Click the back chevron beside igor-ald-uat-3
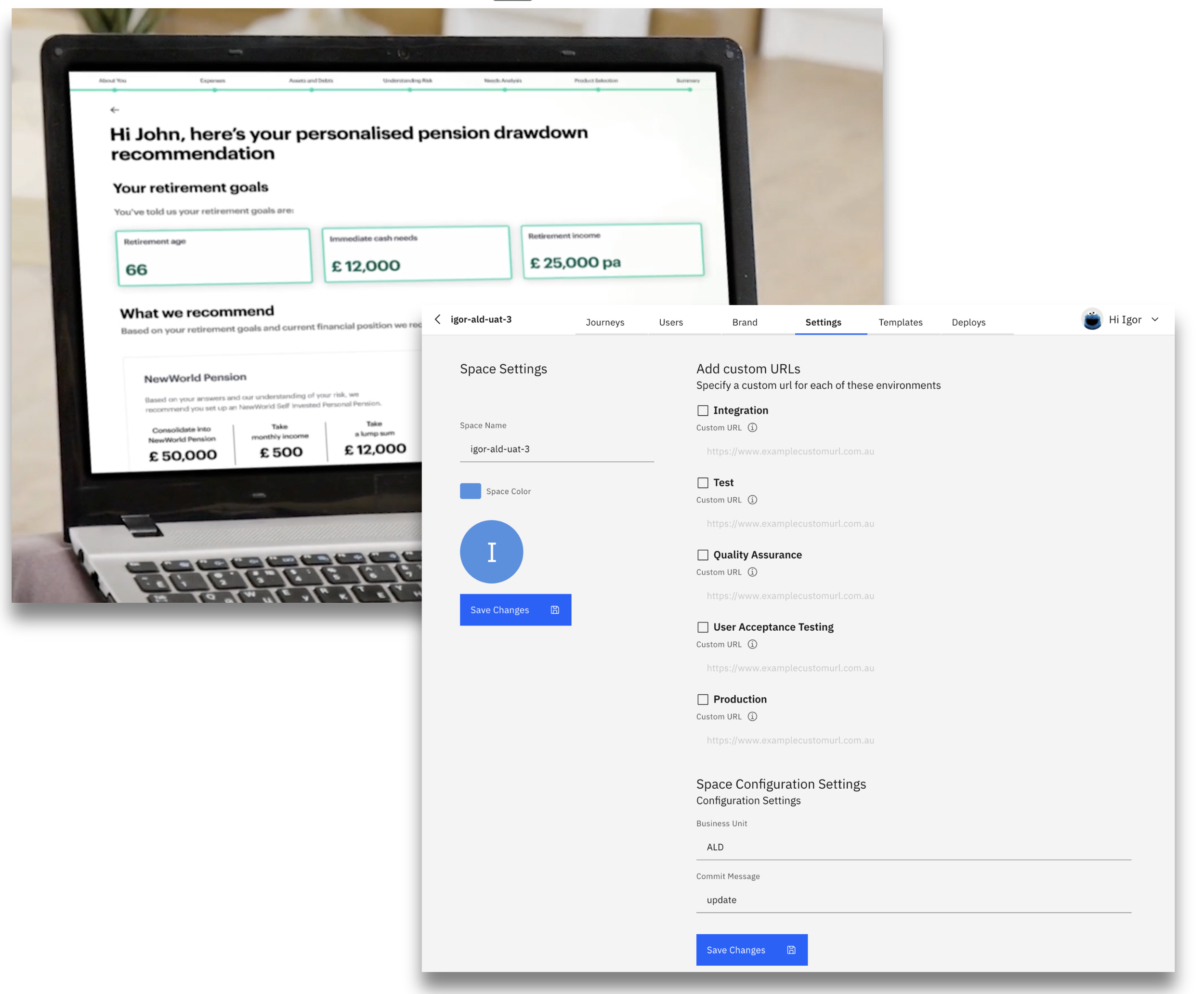 tap(438, 319)
